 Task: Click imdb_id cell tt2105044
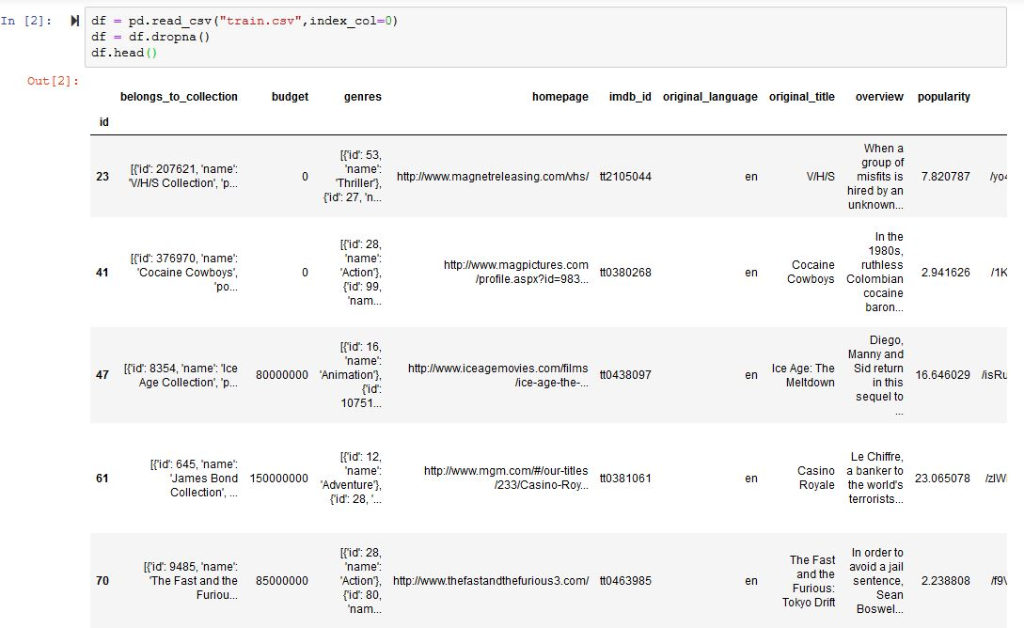pyautogui.click(x=626, y=176)
